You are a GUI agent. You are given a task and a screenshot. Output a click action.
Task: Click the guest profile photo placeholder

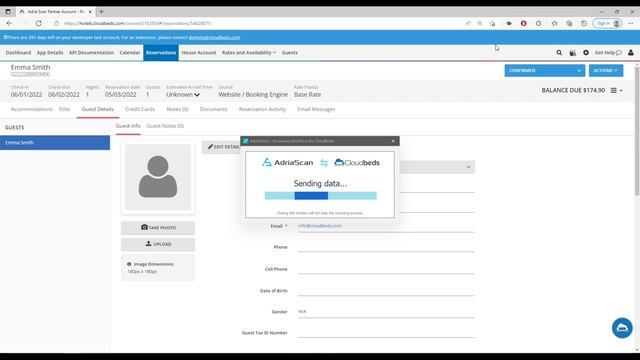tap(158, 177)
